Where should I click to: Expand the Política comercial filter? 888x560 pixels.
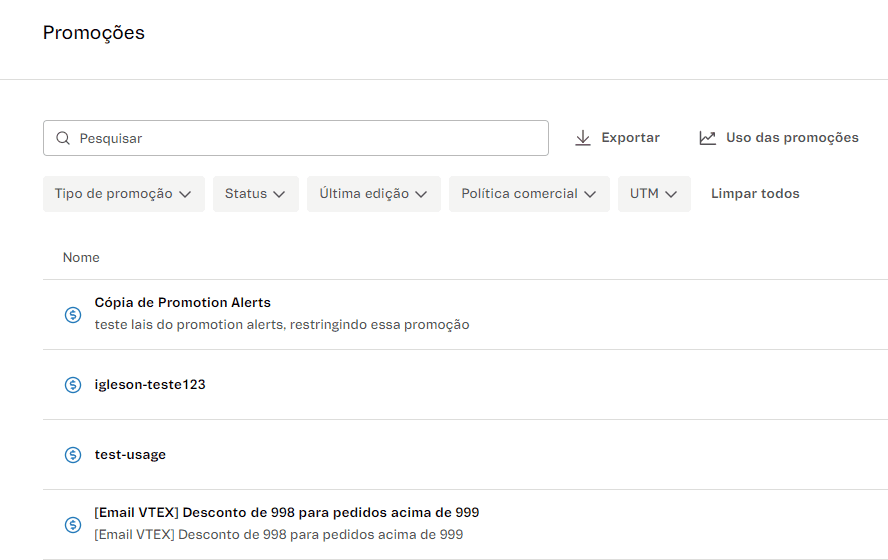[528, 194]
